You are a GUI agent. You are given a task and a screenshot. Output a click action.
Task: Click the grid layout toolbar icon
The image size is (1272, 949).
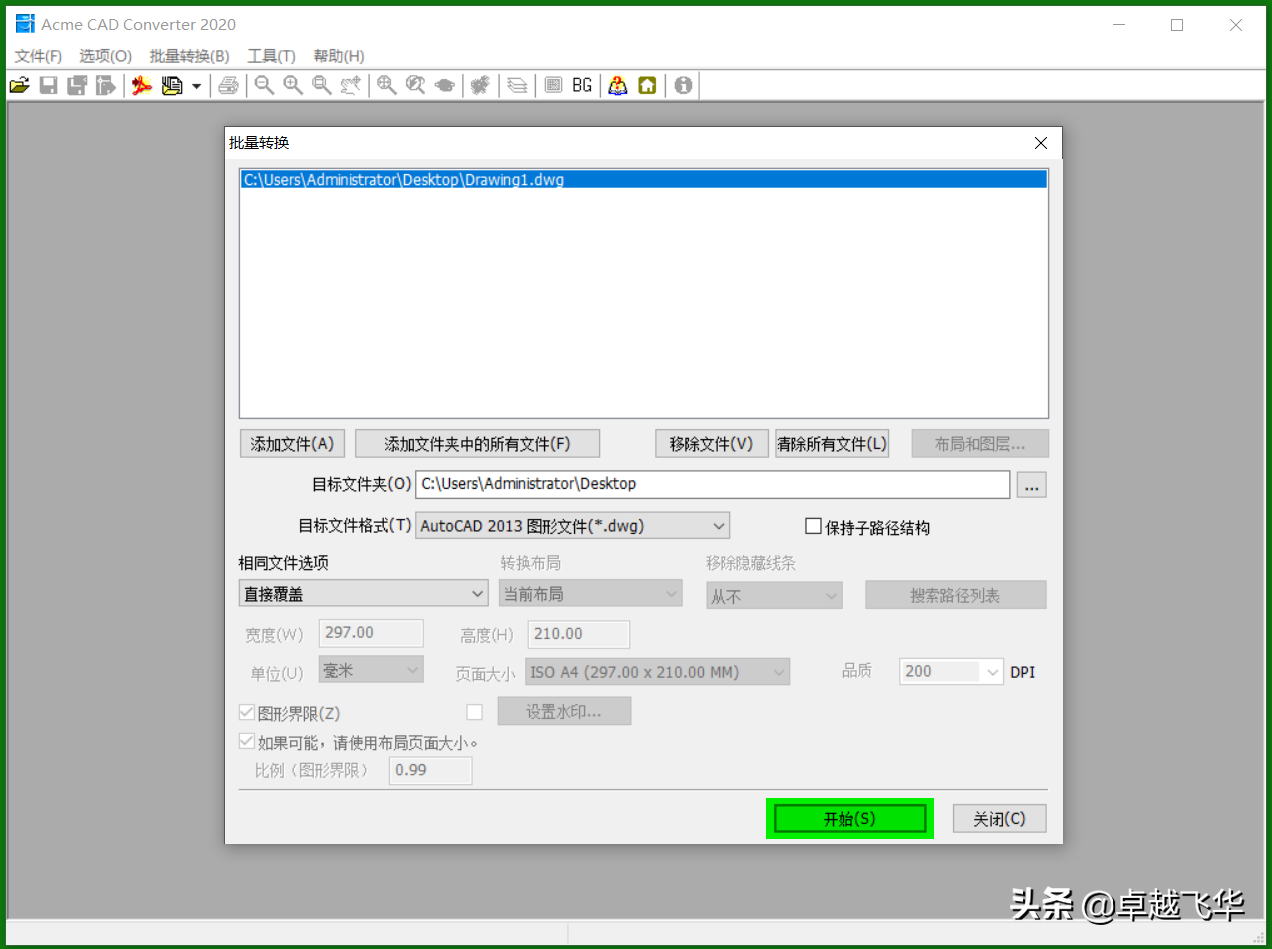553,86
